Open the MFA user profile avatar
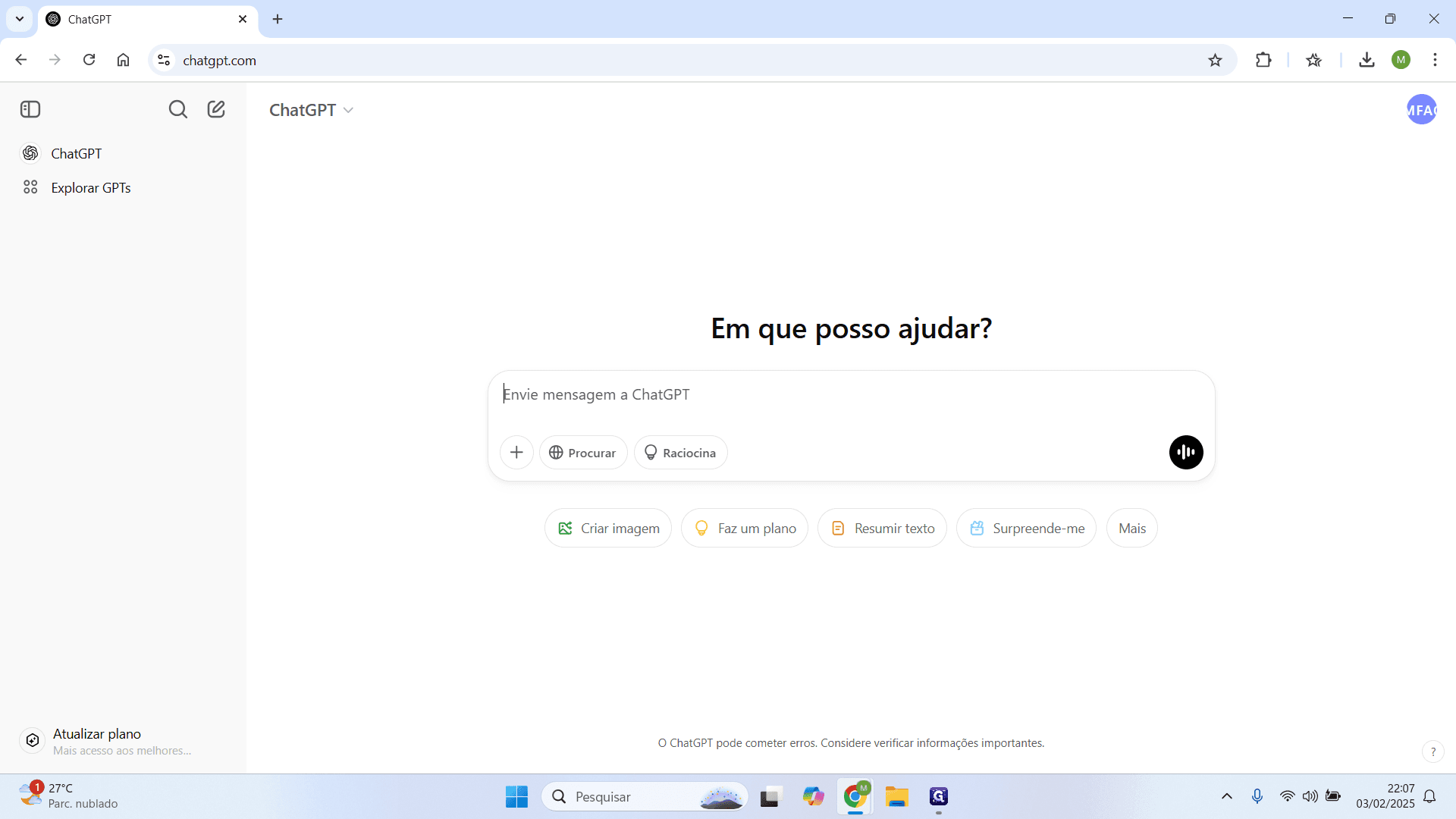The image size is (1456, 819). 1421,110
